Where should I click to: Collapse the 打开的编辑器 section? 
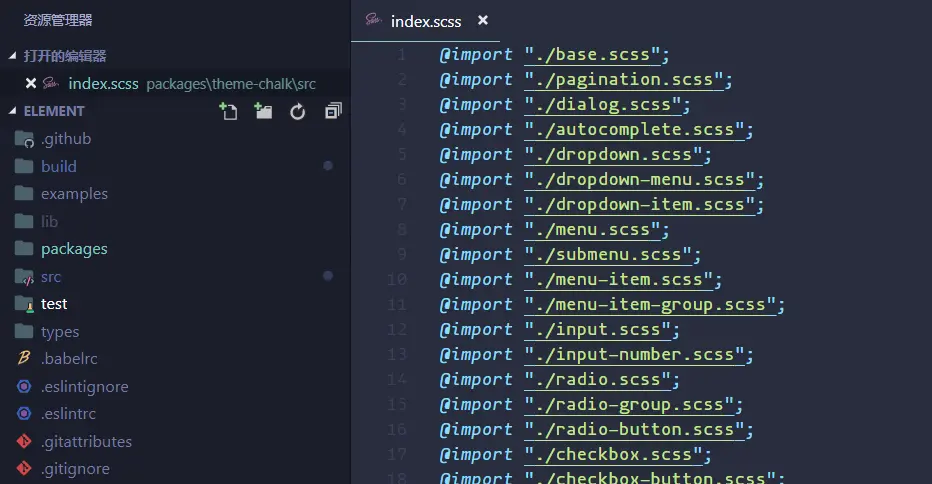[x=12, y=56]
